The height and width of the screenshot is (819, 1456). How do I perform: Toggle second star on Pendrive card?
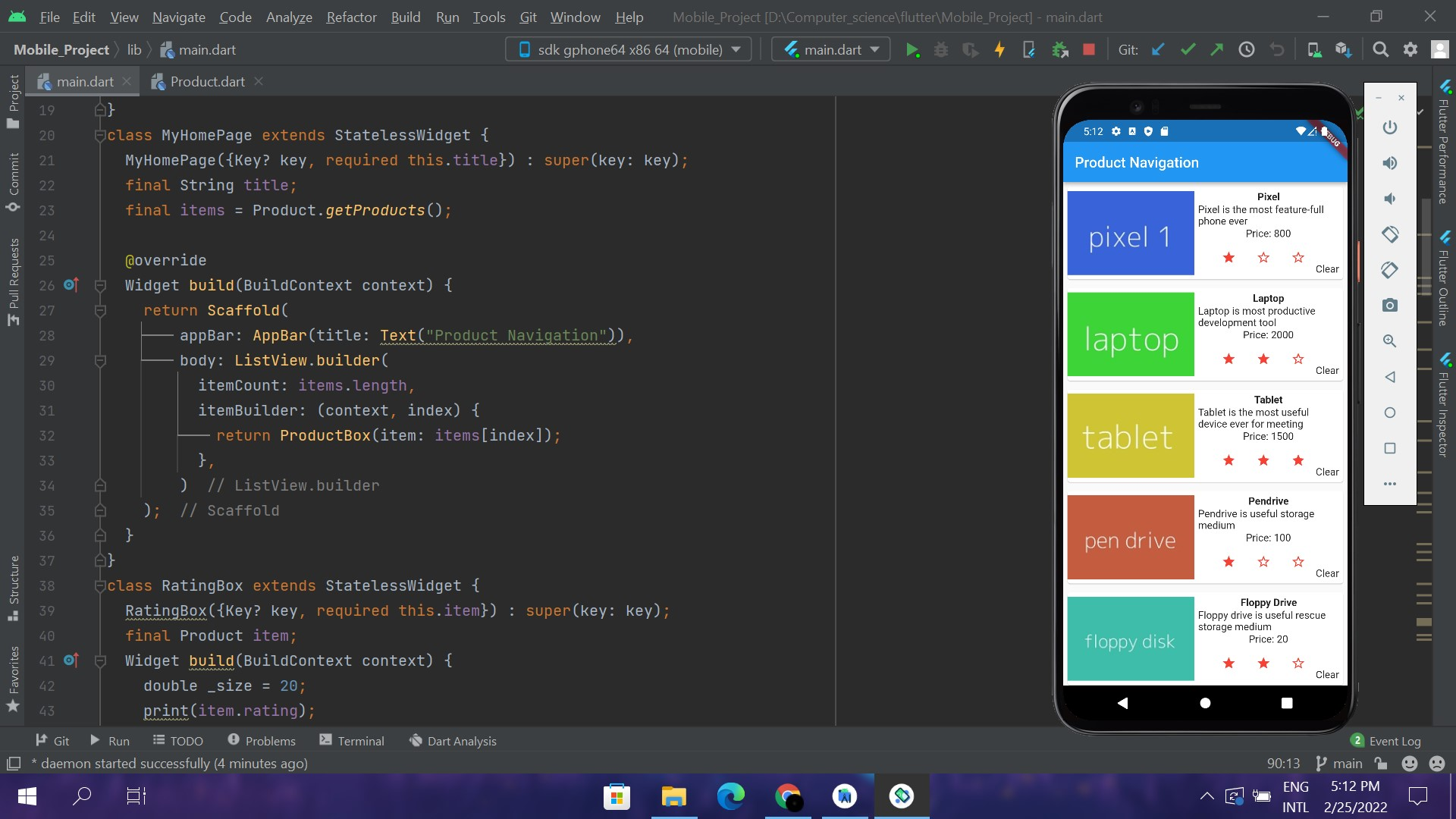pos(1263,562)
